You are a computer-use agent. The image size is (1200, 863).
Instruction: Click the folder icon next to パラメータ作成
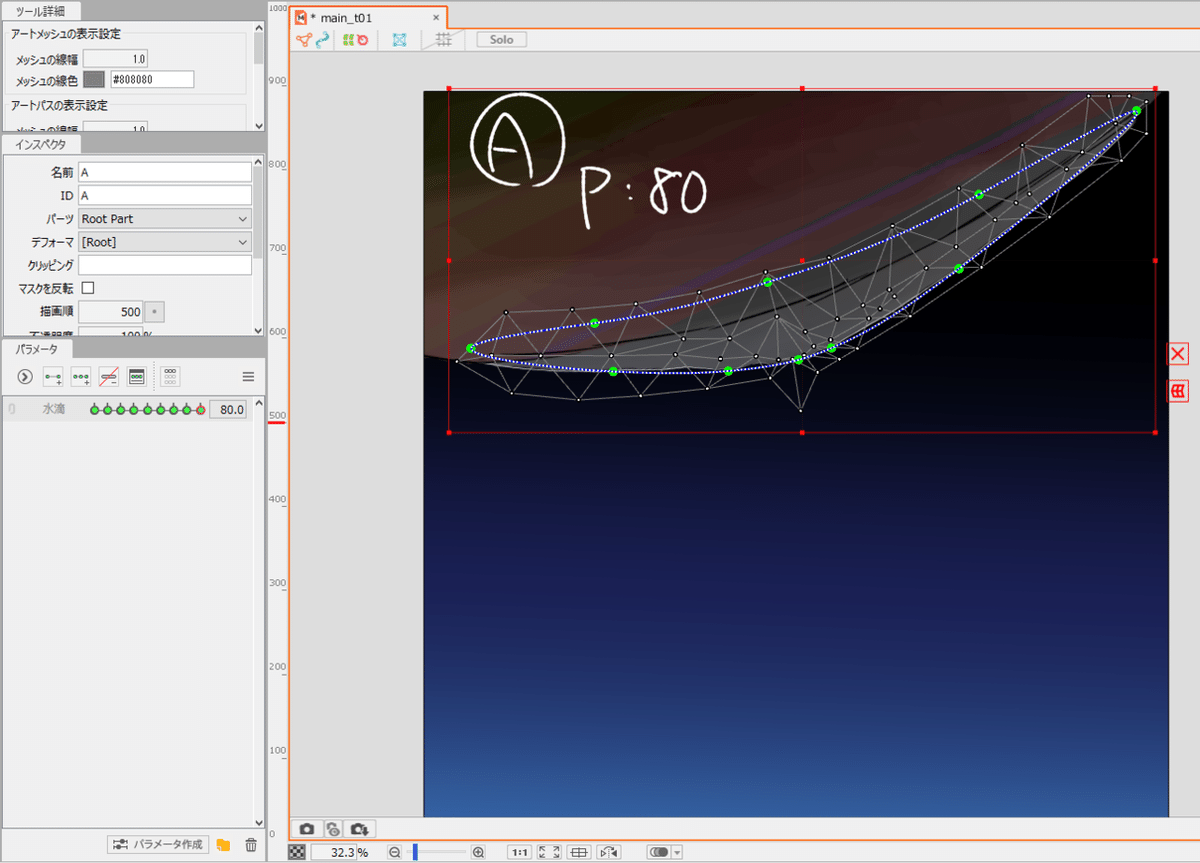(x=223, y=845)
